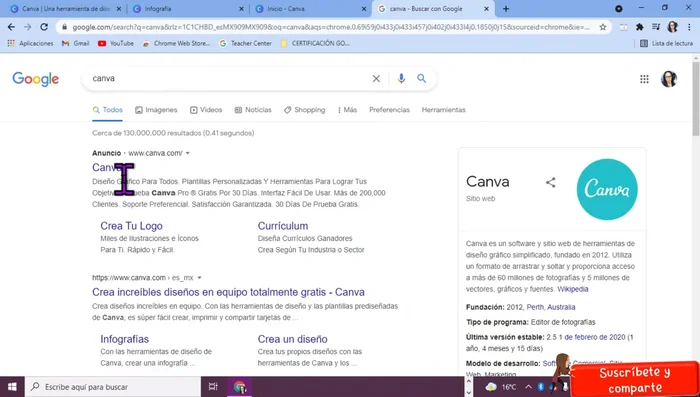The image size is (700, 397).
Task: Click the Bluetooth tray icon
Action: (x=541, y=387)
